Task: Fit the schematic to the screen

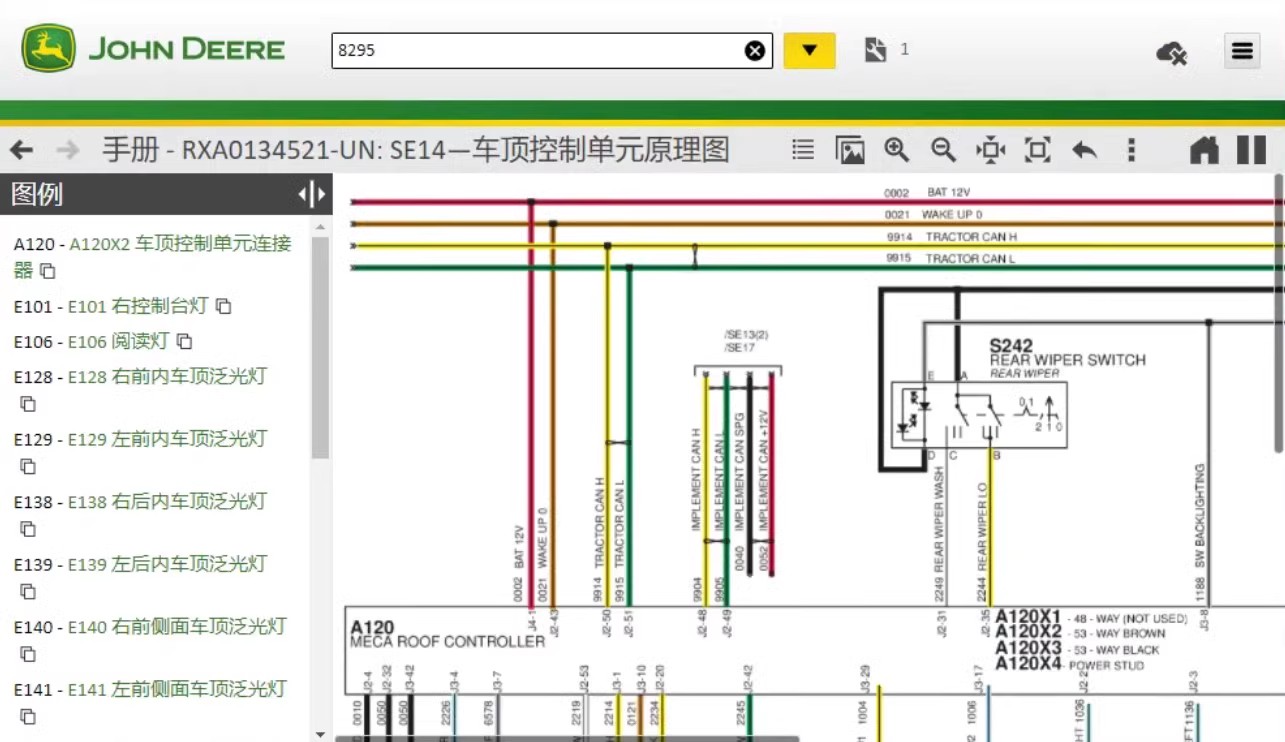Action: click(x=1037, y=150)
